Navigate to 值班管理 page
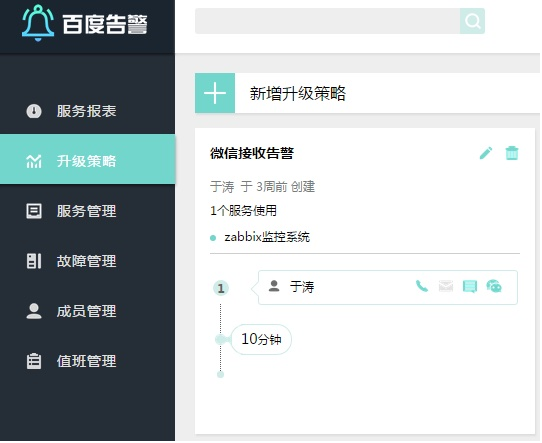 click(x=87, y=362)
